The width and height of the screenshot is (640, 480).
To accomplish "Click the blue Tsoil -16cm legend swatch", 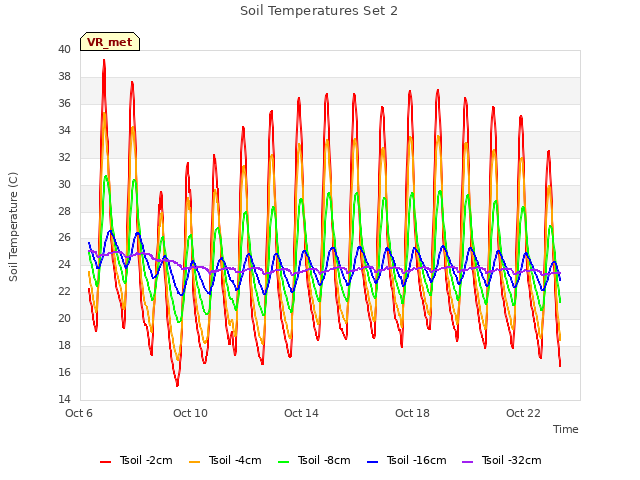I will coord(372,462).
